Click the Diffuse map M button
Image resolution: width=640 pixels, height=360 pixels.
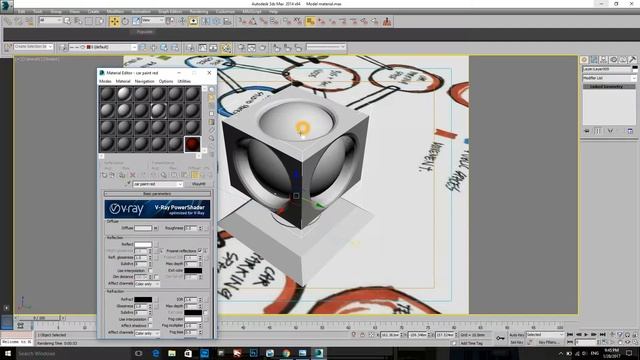[156, 228]
